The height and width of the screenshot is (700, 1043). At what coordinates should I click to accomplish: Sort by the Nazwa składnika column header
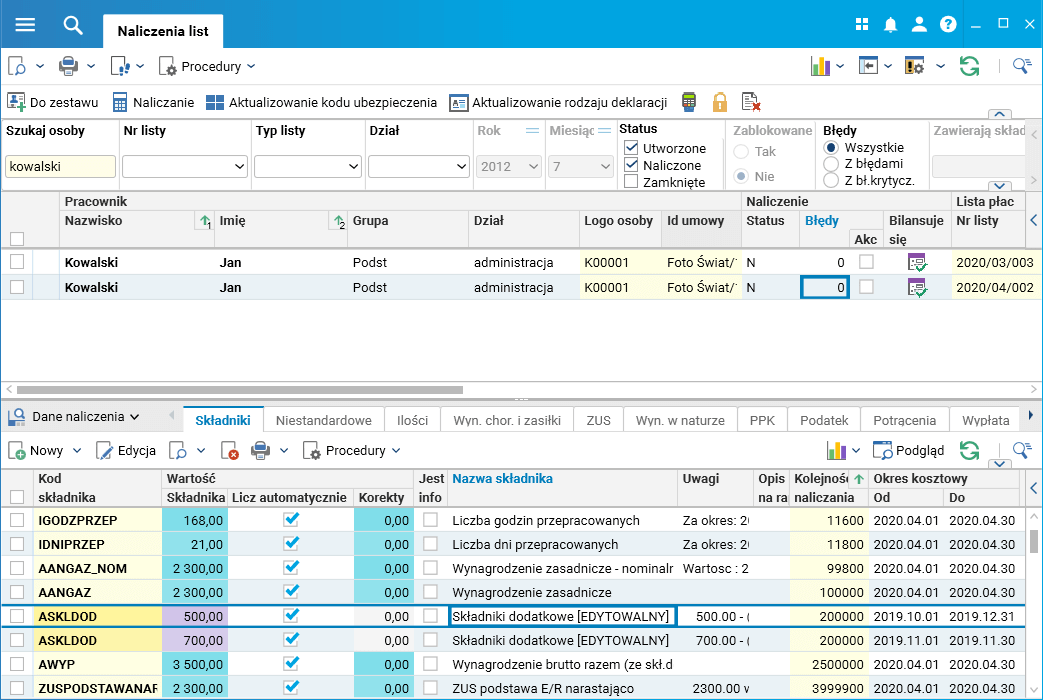[x=502, y=478]
